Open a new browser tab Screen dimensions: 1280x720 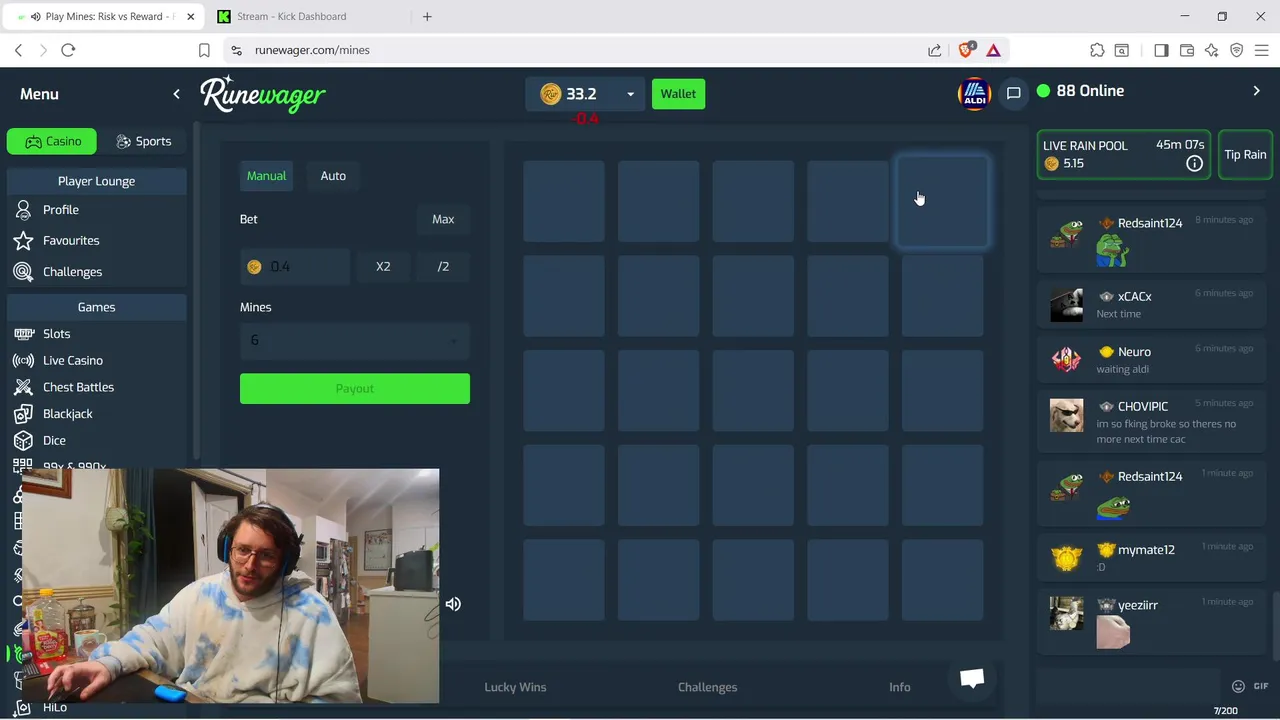point(427,16)
